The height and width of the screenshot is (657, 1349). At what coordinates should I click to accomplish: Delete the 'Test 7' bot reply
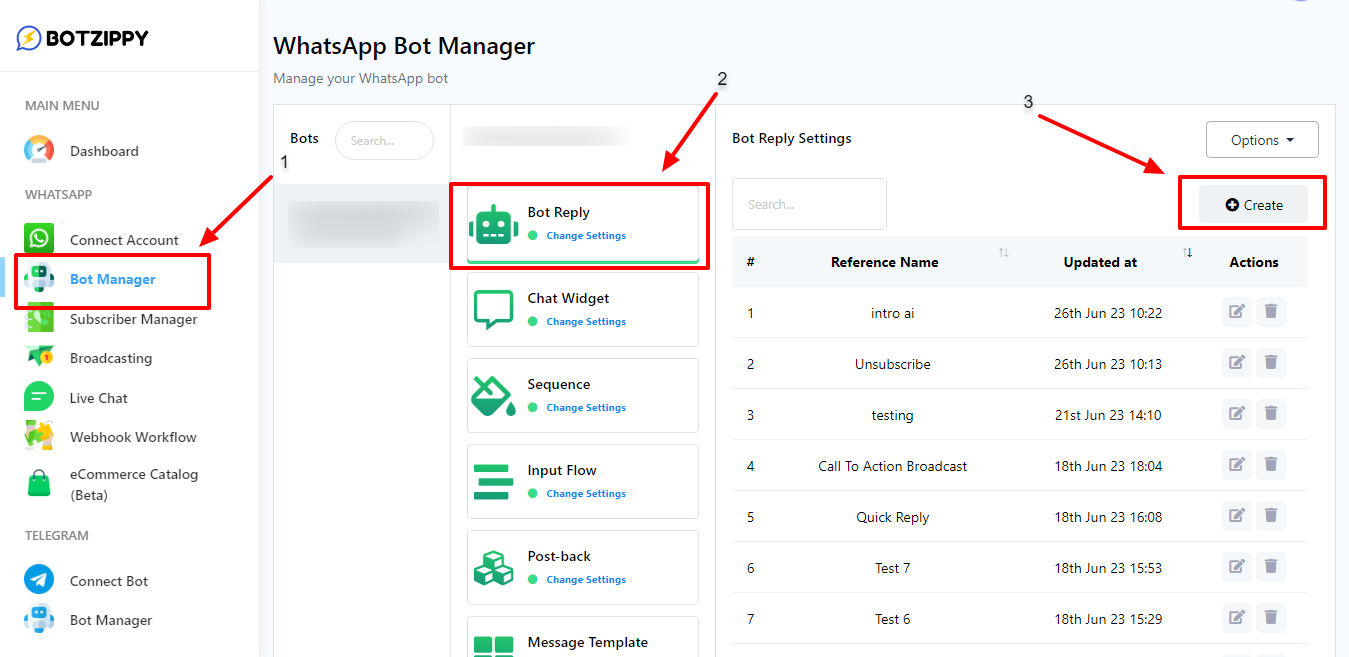1271,567
